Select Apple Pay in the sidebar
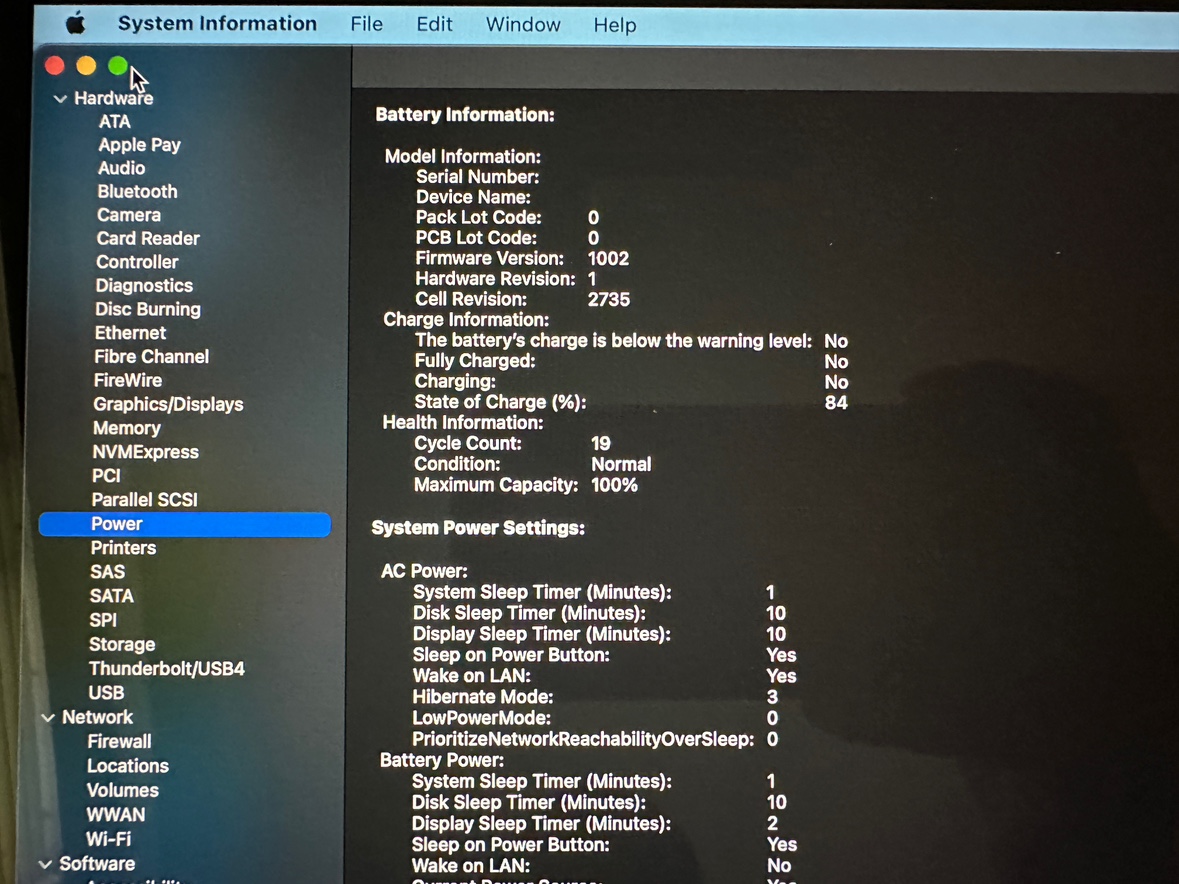 (x=139, y=145)
